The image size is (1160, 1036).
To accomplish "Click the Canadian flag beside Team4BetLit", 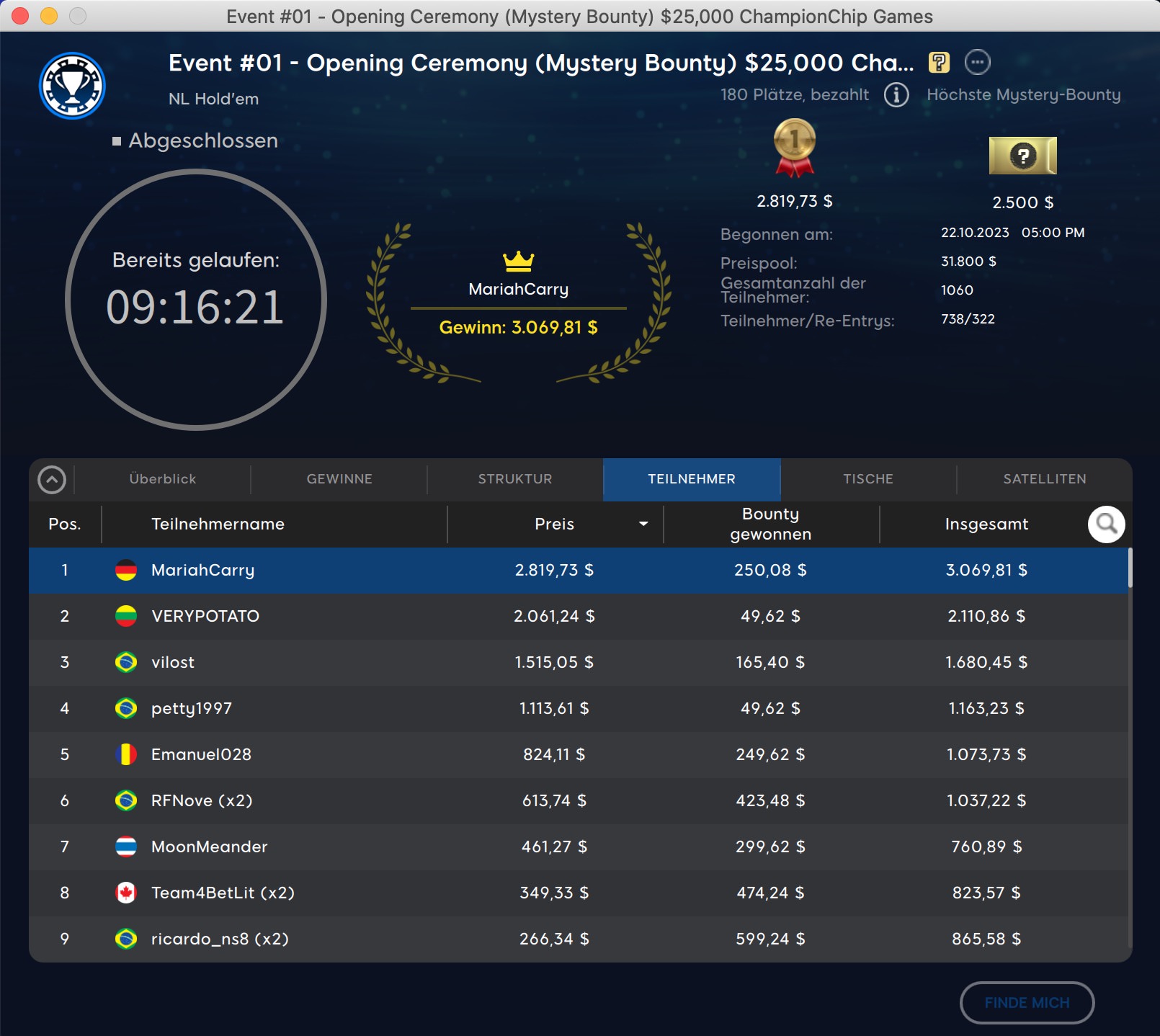I will click(x=126, y=893).
